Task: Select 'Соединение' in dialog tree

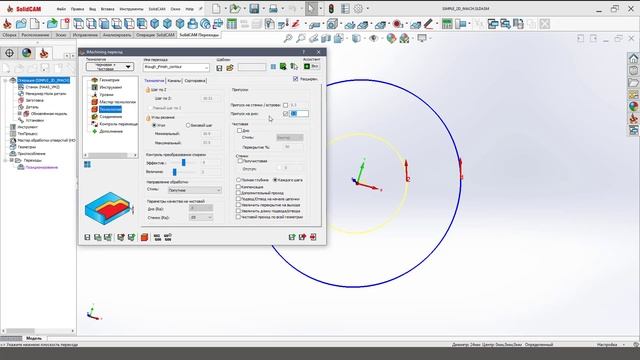Action: [x=111, y=117]
